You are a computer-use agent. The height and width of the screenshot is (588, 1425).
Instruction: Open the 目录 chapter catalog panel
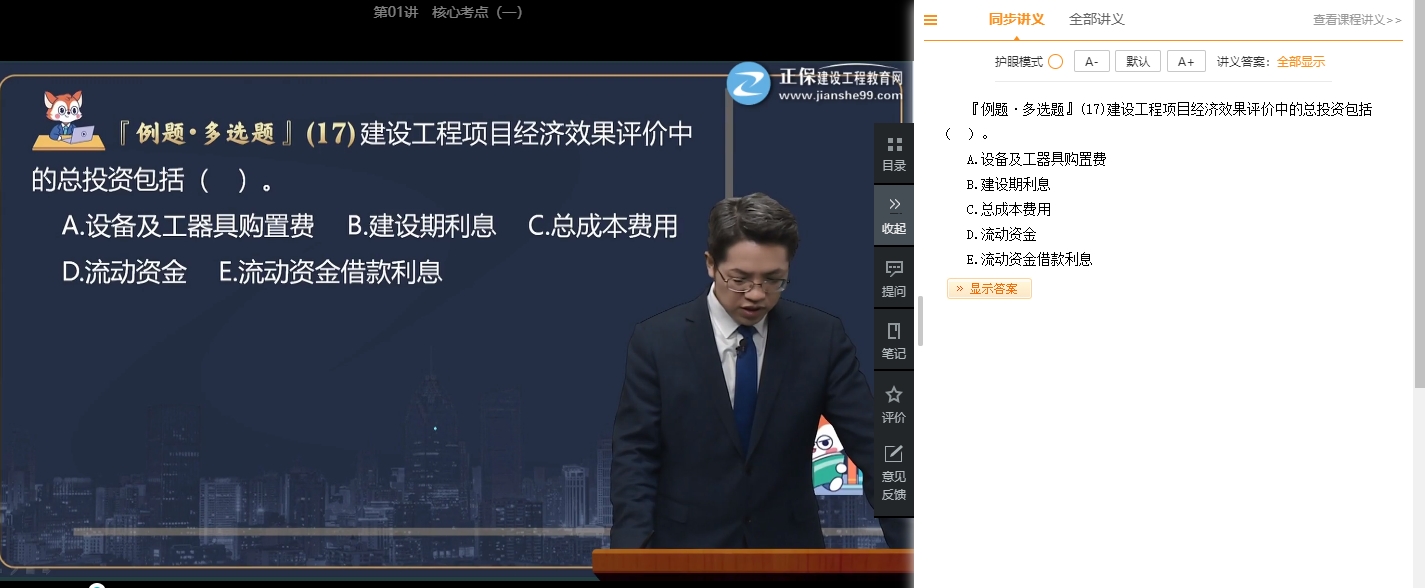[893, 152]
